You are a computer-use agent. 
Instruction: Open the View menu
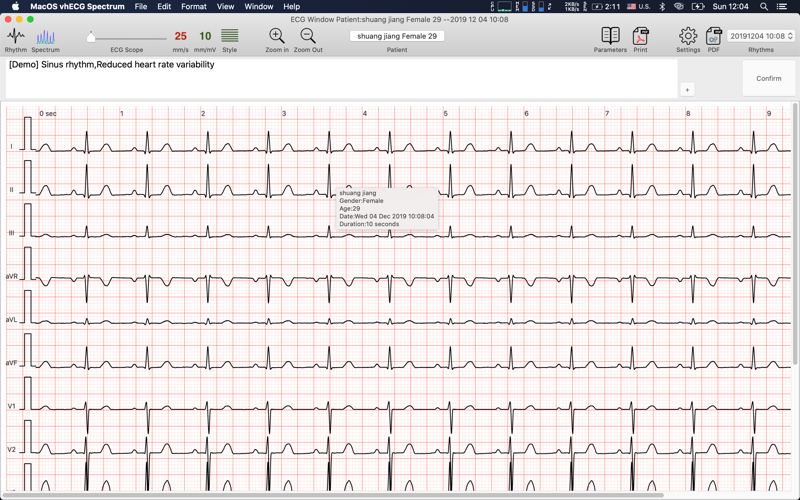click(x=225, y=7)
